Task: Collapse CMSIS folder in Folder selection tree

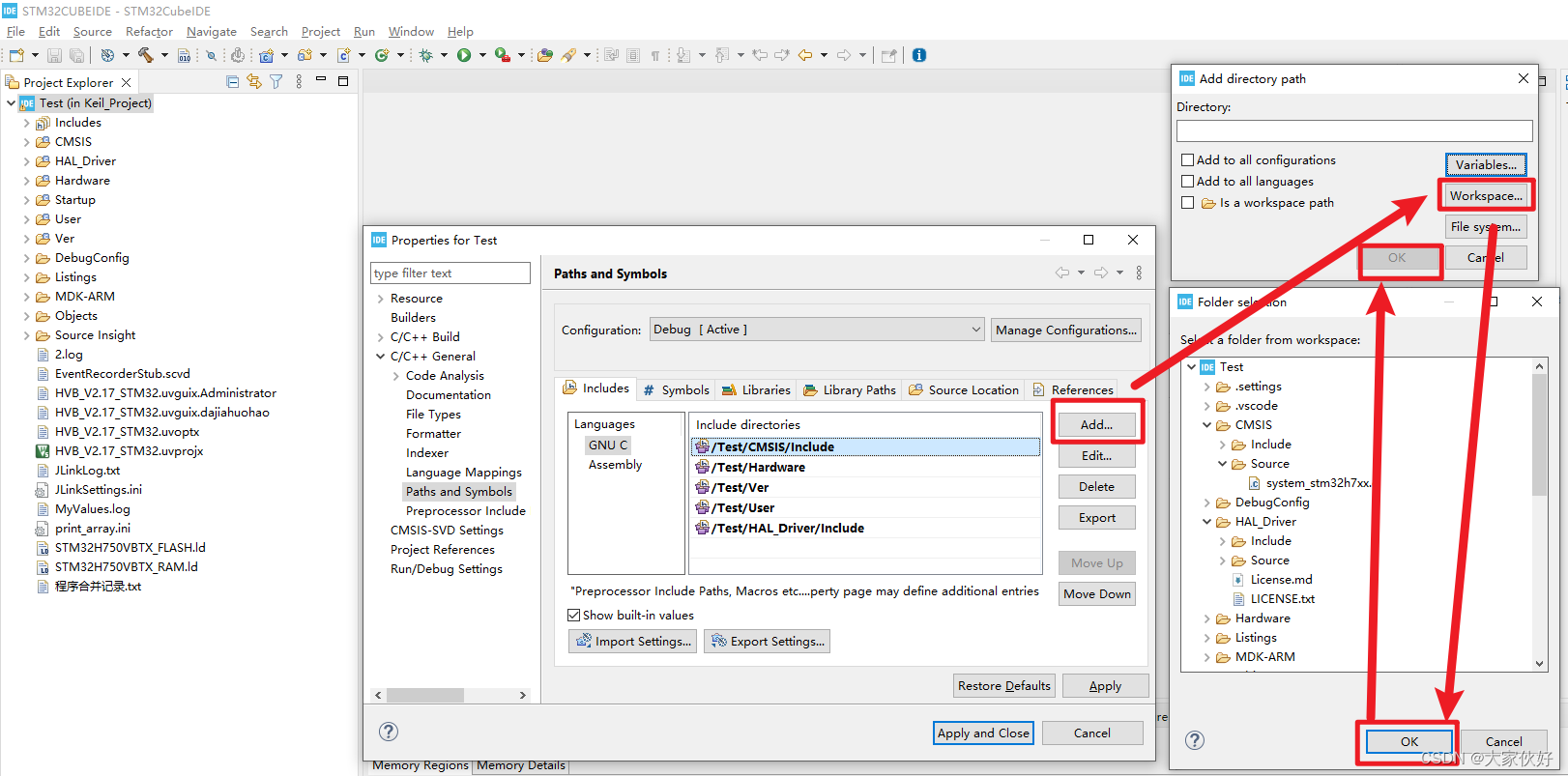Action: [1206, 425]
